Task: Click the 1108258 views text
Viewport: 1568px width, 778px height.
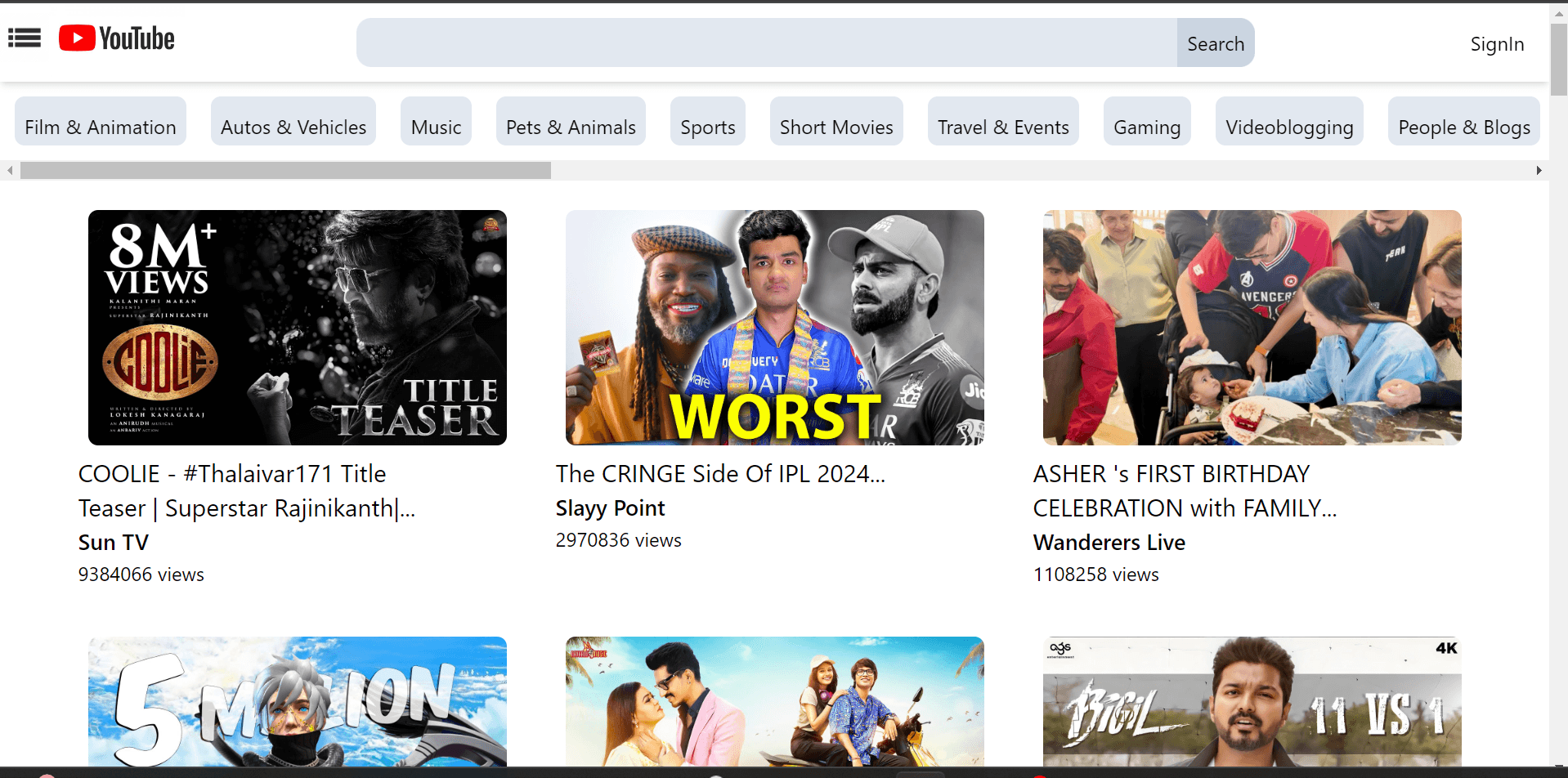Action: coord(1096,575)
